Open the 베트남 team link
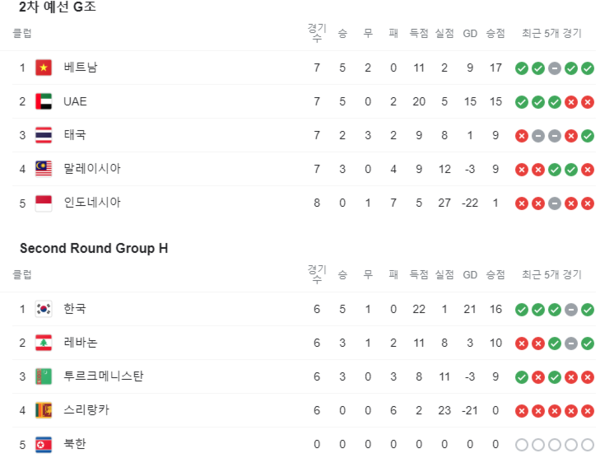The image size is (600, 458). point(80,67)
